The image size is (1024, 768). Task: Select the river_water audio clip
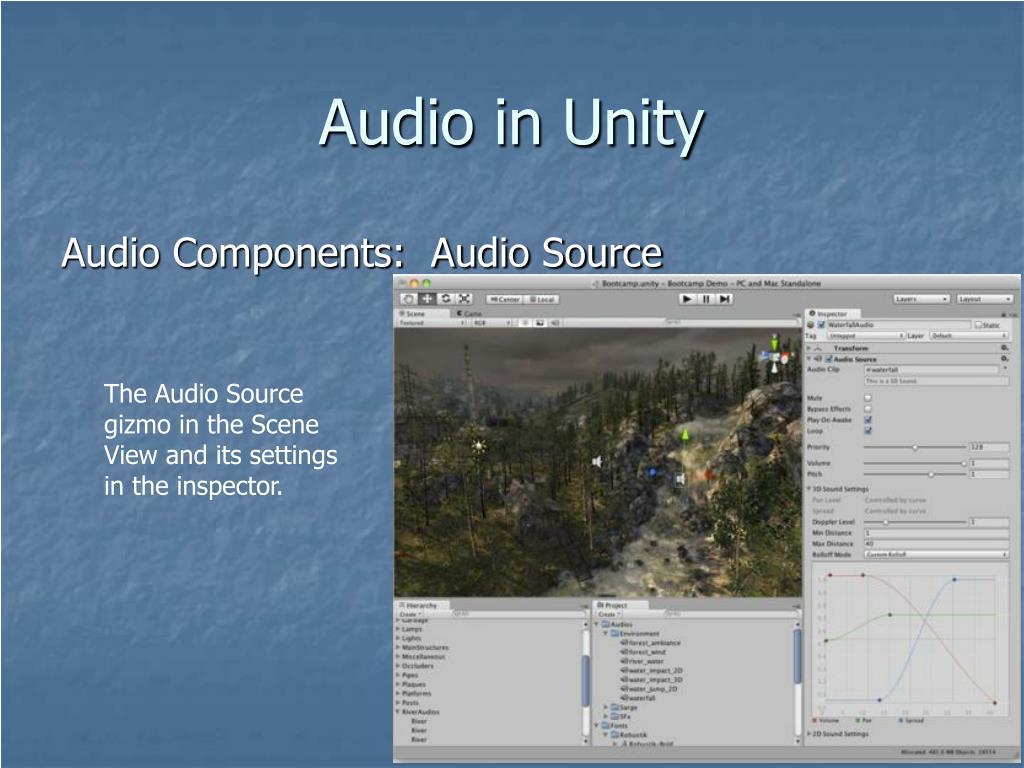click(642, 661)
